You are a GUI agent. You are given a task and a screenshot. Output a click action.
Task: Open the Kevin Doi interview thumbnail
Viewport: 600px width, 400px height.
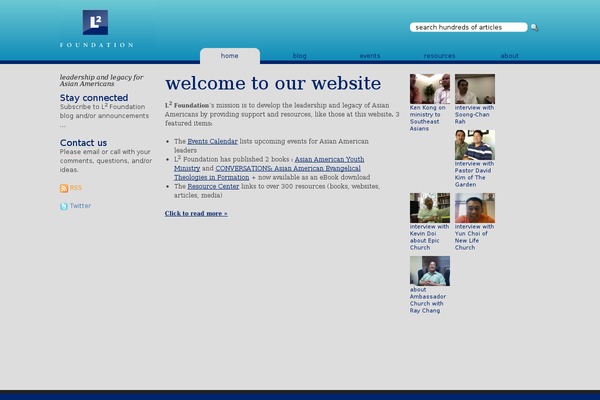(x=430, y=208)
